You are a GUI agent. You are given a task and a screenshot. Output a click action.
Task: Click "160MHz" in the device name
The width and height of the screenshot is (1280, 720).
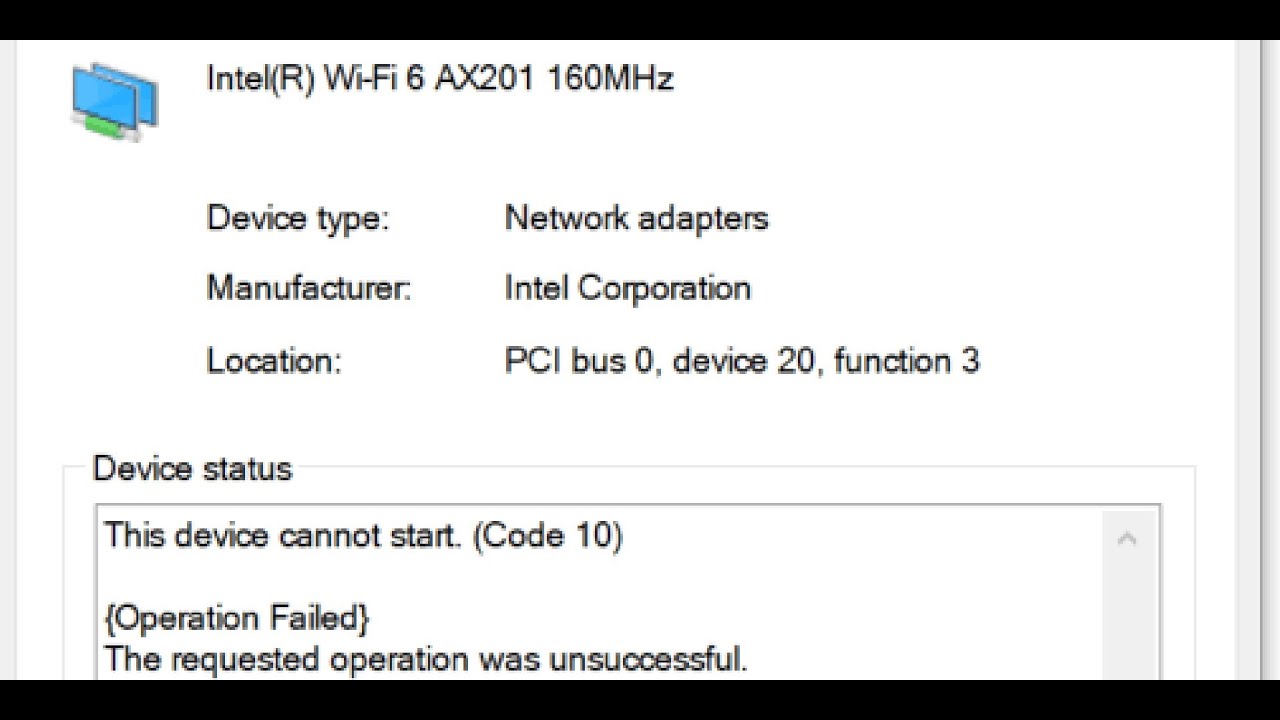click(610, 78)
